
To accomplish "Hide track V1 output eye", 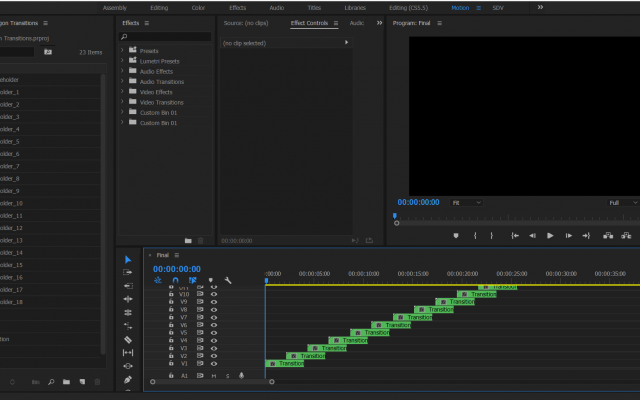I will (x=213, y=364).
